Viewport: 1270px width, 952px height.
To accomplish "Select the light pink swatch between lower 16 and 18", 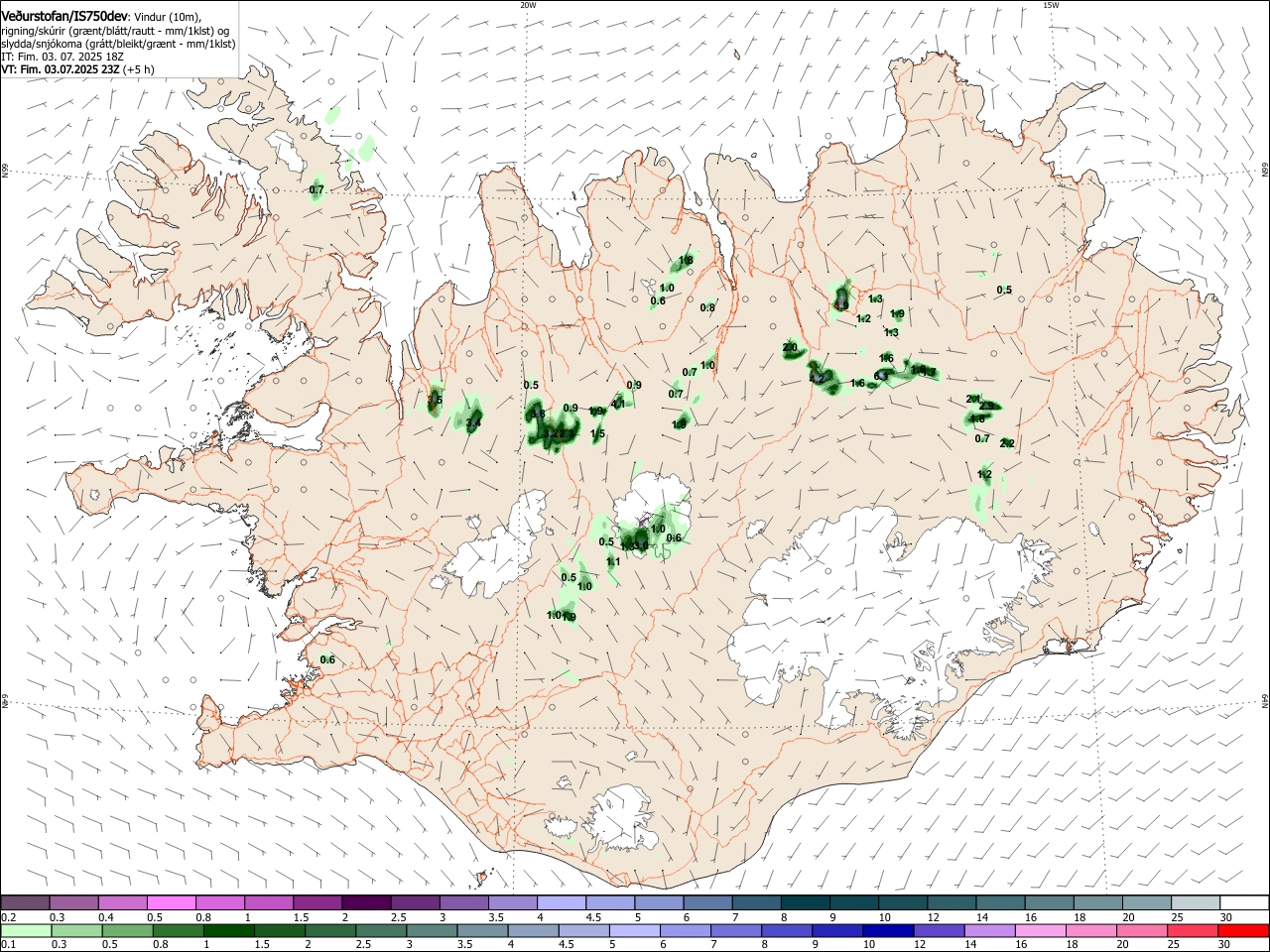I will 1041,931.
